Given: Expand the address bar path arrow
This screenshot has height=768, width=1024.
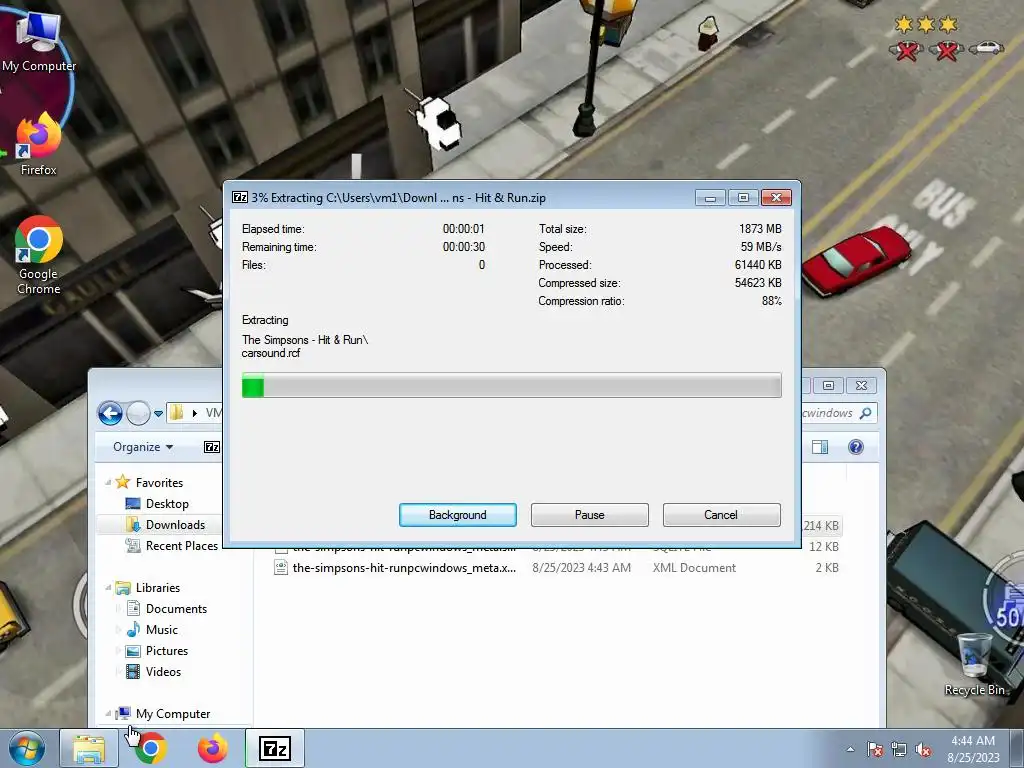Looking at the screenshot, I should pyautogui.click(x=195, y=413).
